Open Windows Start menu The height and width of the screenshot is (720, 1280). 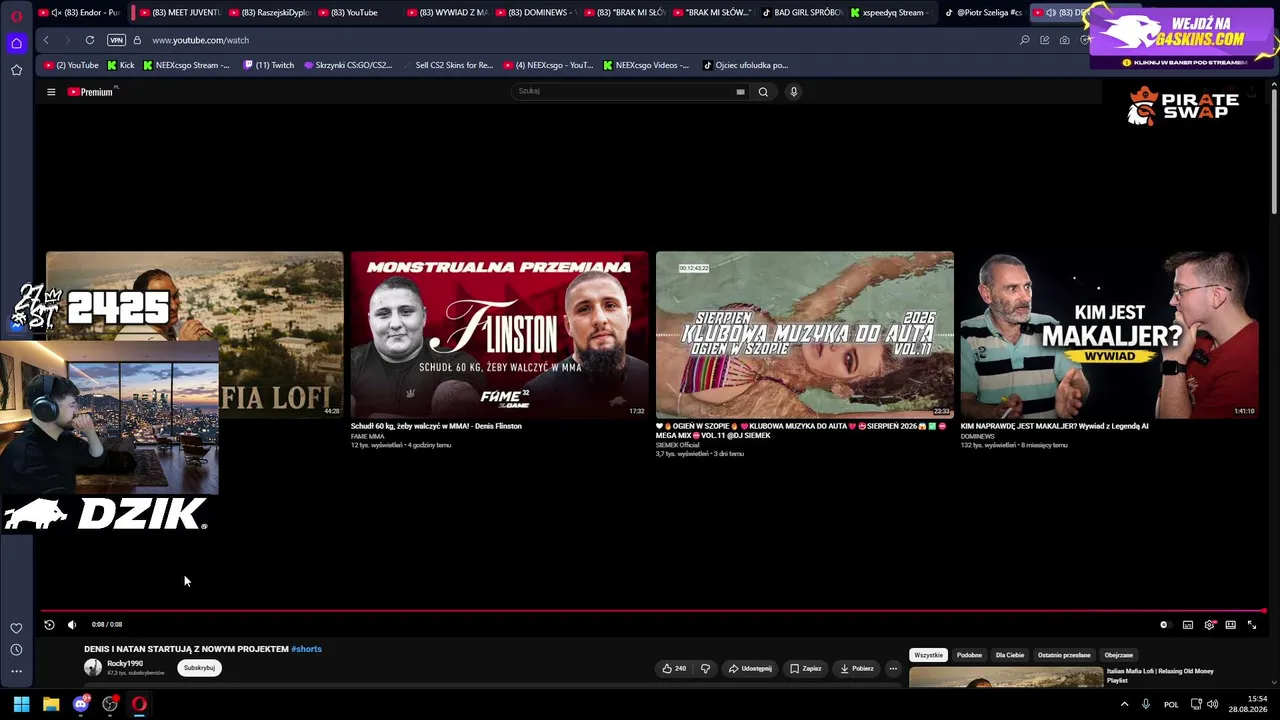pos(21,704)
